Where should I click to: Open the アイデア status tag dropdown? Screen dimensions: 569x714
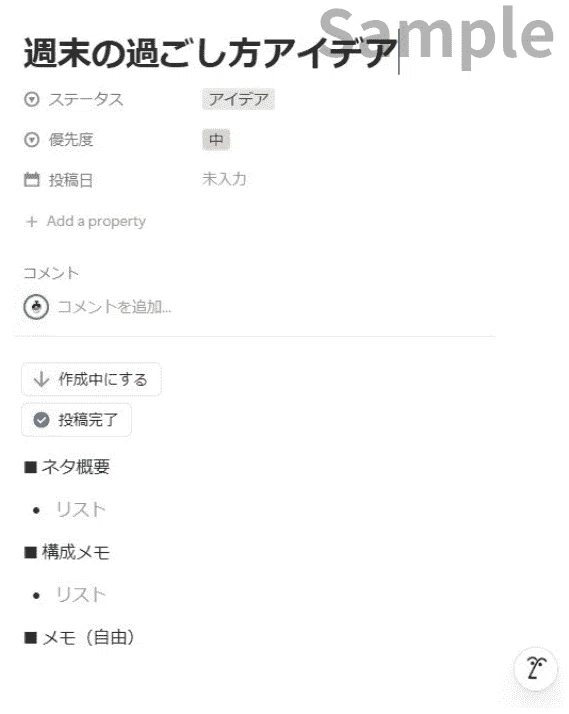[238, 99]
